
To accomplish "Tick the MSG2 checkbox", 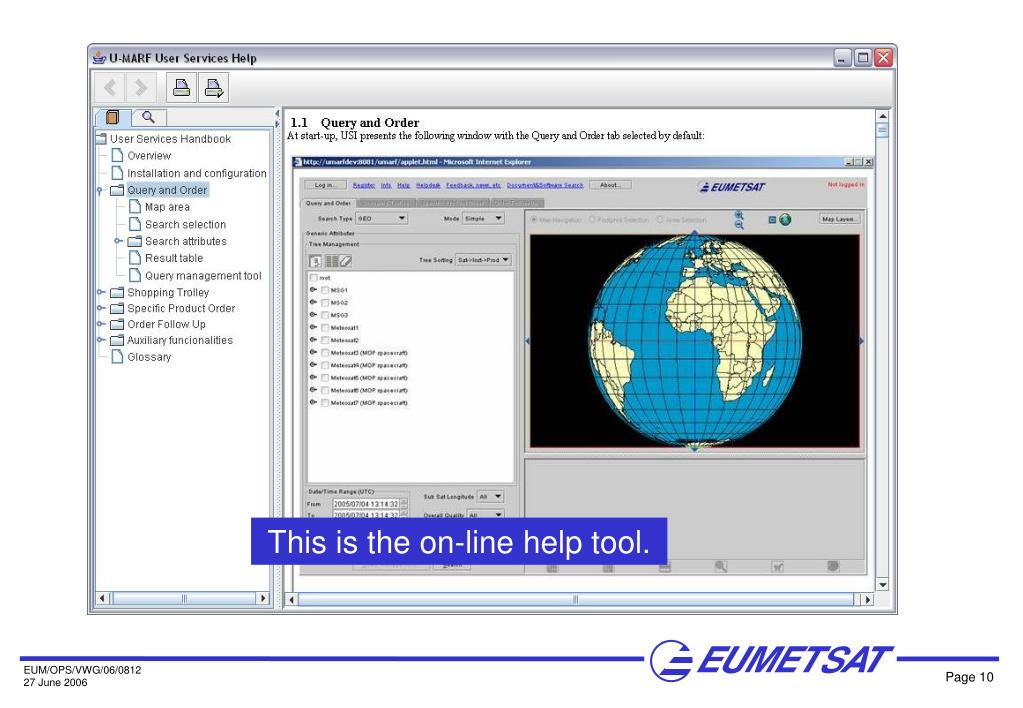I will point(325,303).
